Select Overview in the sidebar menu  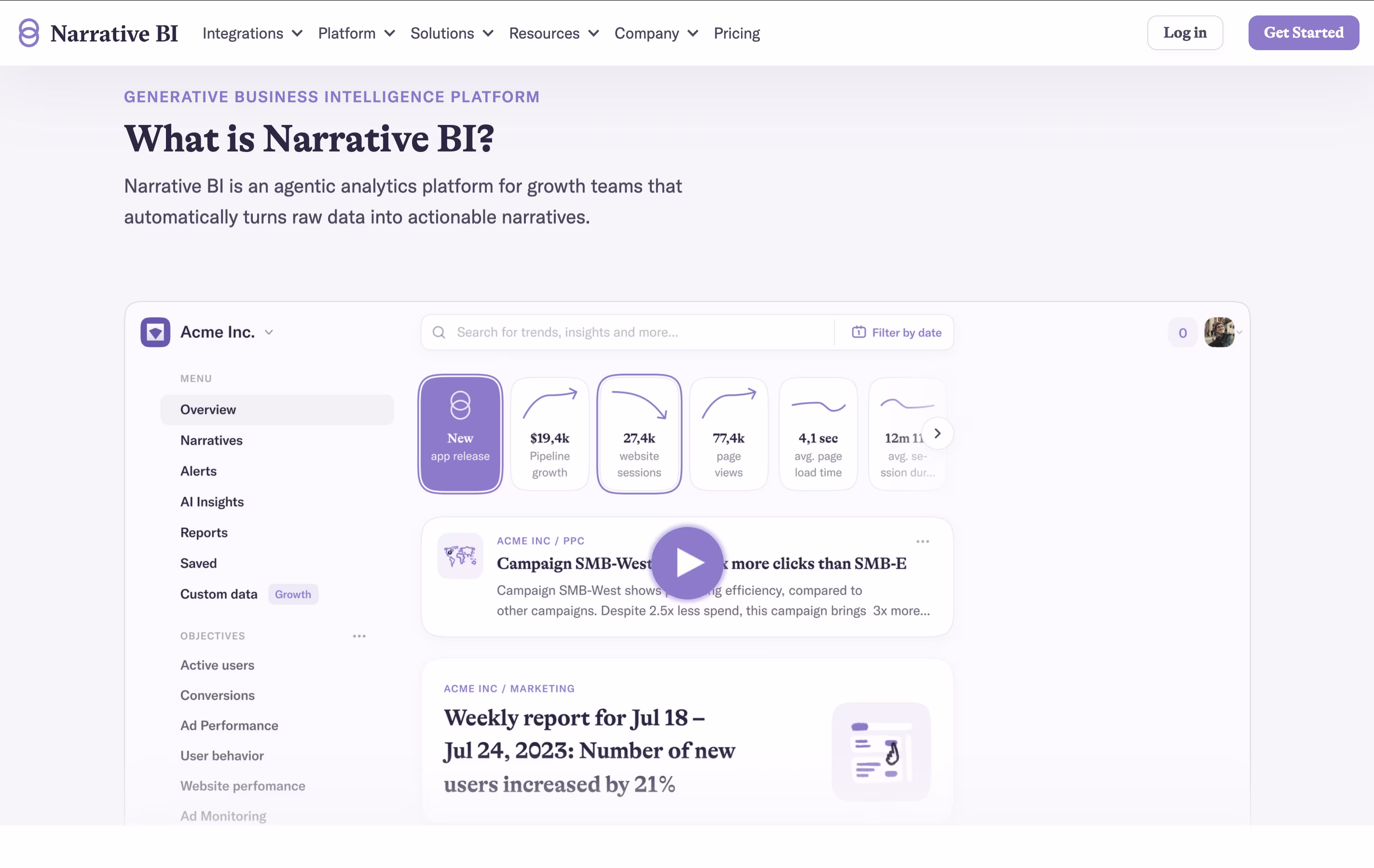[277, 409]
